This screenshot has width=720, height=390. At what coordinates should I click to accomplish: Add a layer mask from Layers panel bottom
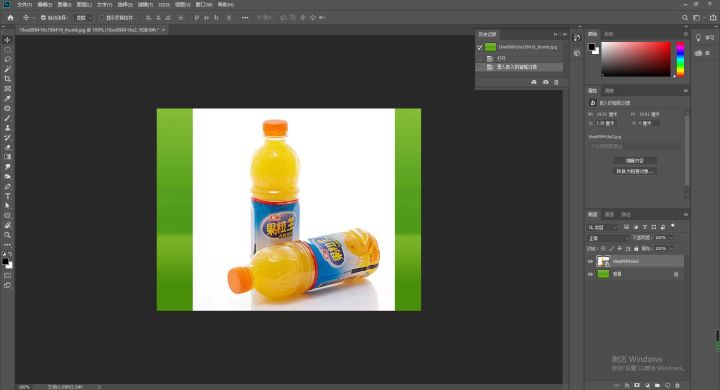637,385
